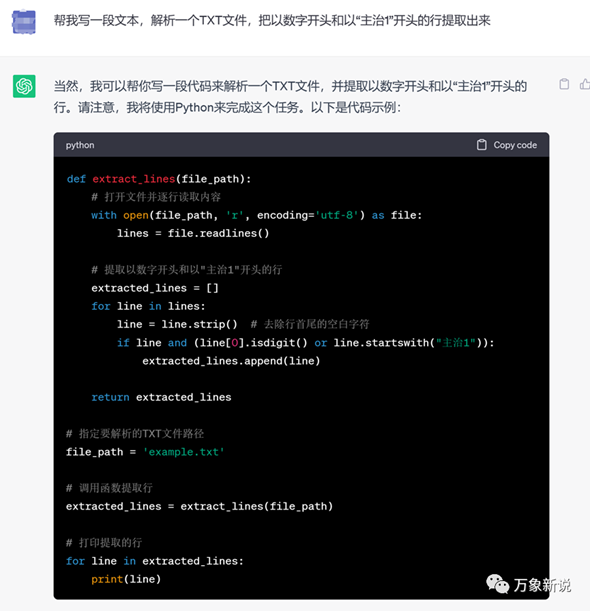Click the 'example.txt' string in code
The width and height of the screenshot is (590, 611).
(184, 452)
